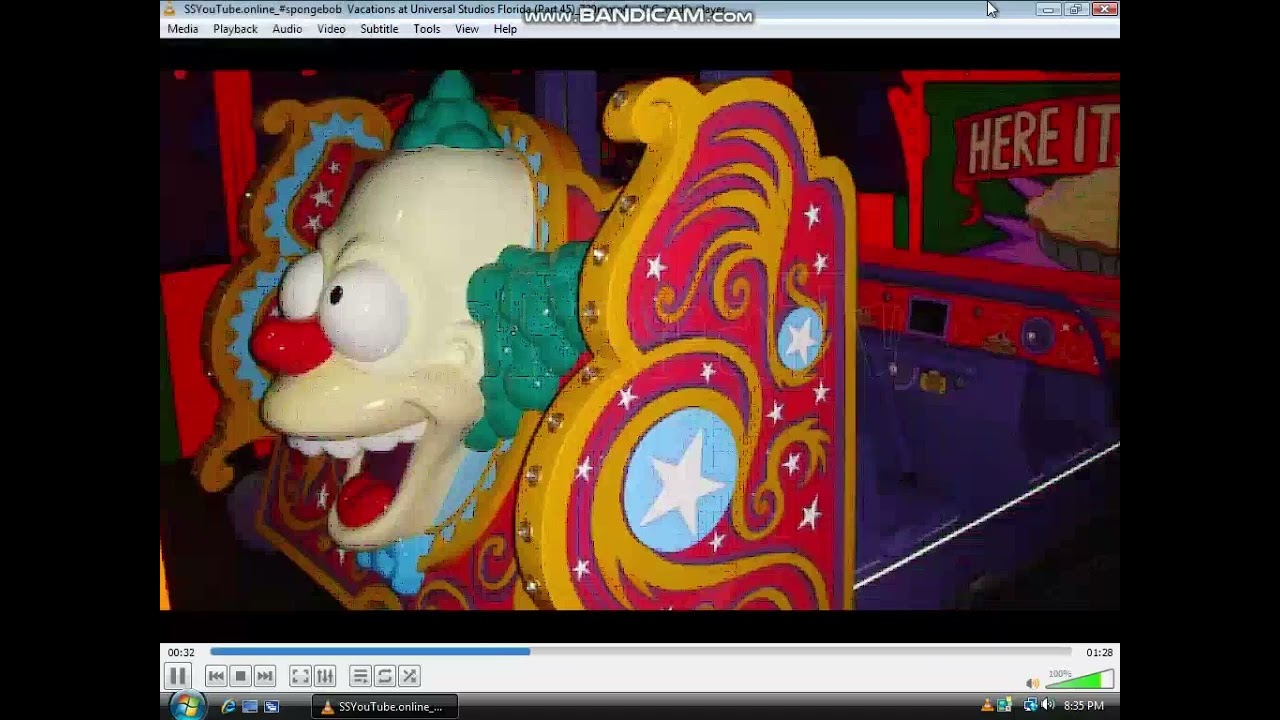Open the Windows Start menu
The width and height of the screenshot is (1280, 720).
point(186,706)
